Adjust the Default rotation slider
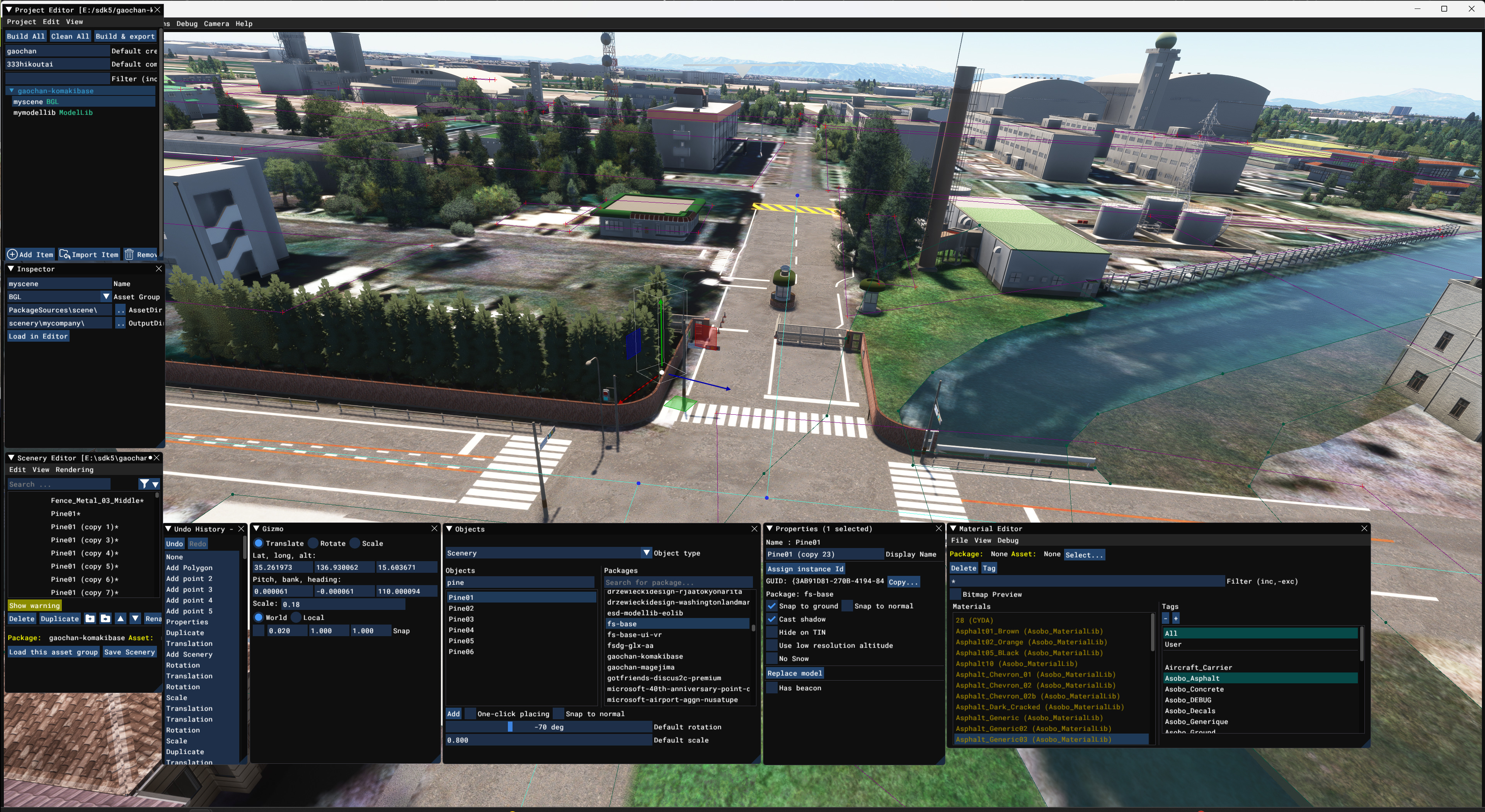The width and height of the screenshot is (1485, 812). (x=548, y=727)
